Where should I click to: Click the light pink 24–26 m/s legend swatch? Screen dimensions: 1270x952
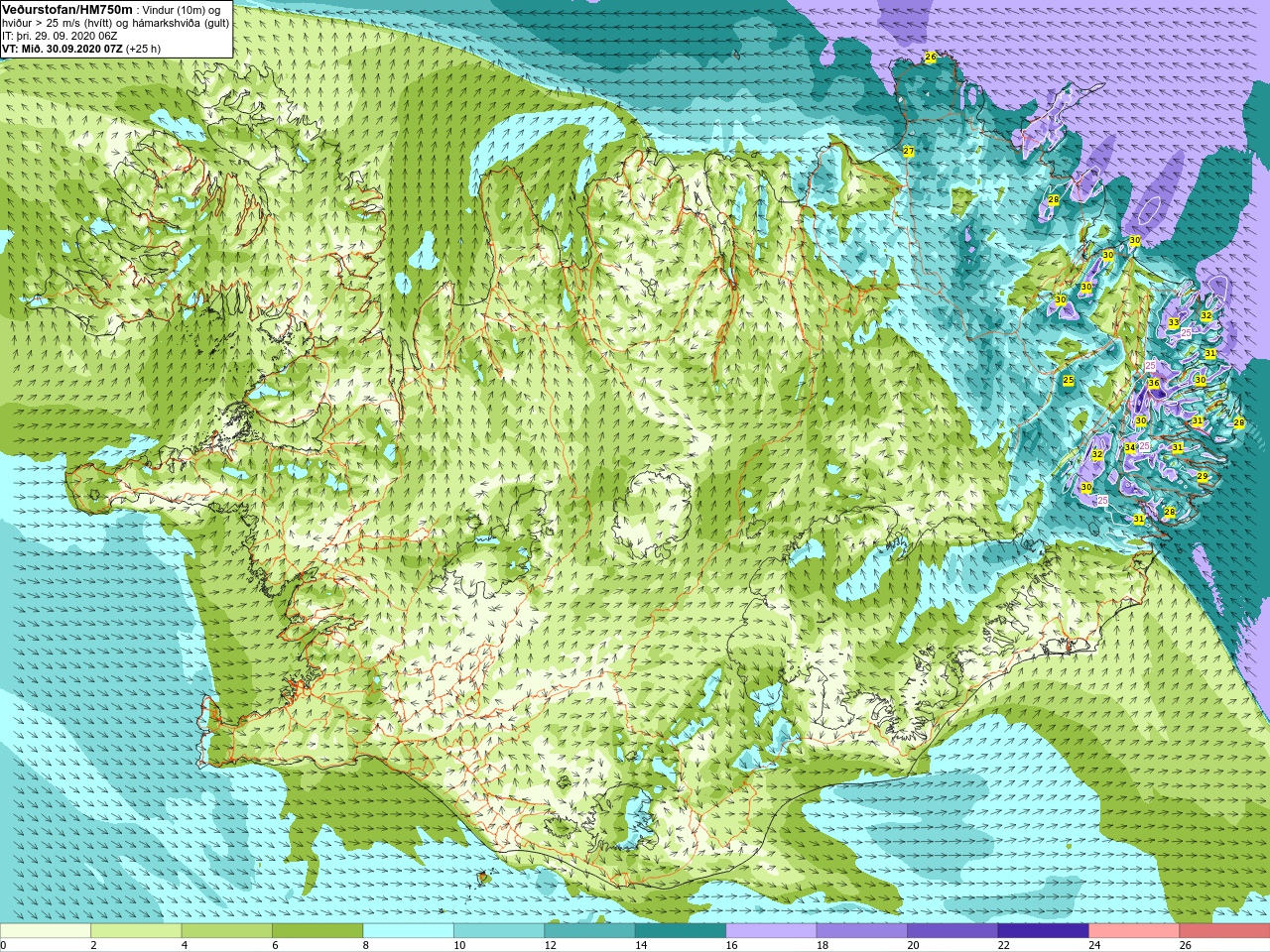click(x=1134, y=931)
